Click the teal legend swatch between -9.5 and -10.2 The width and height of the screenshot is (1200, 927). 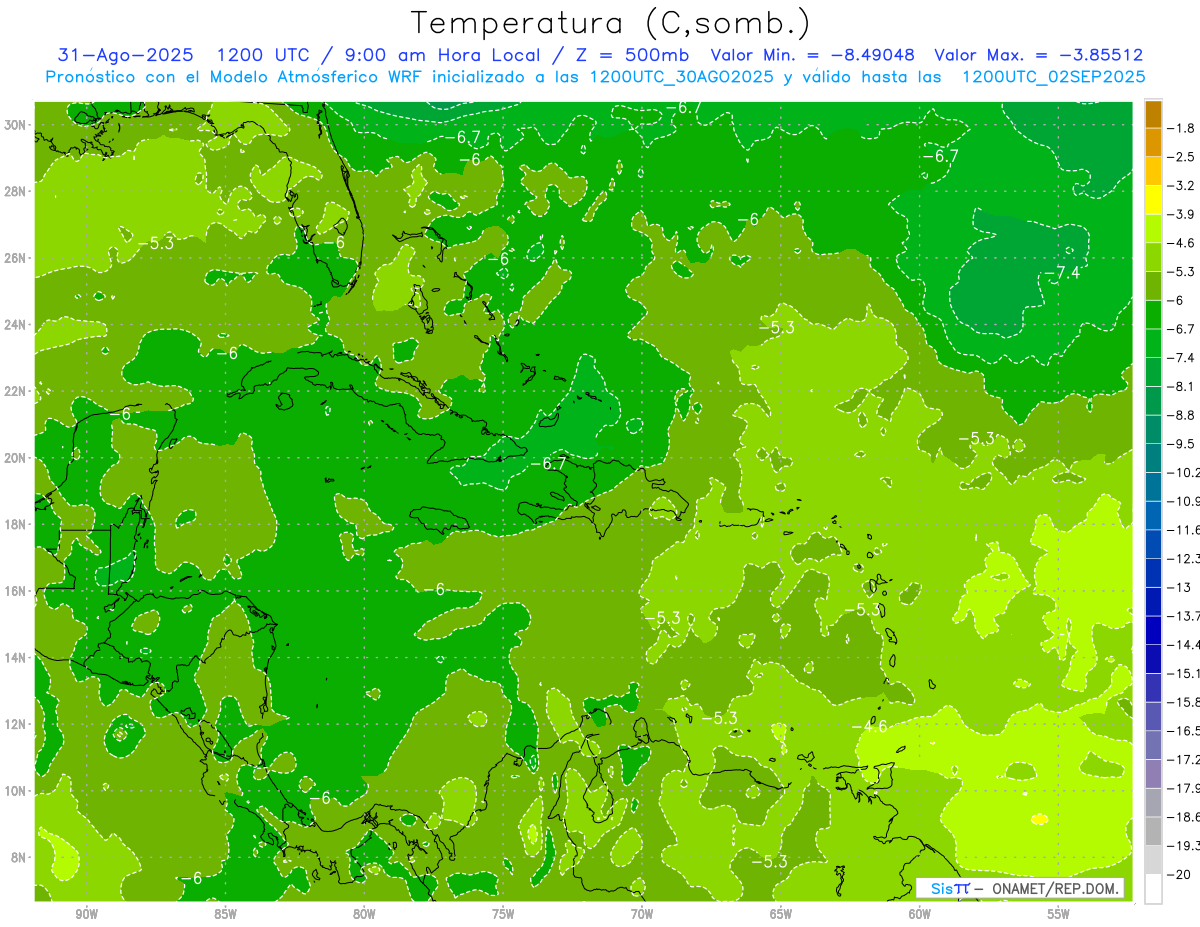pyautogui.click(x=1153, y=459)
